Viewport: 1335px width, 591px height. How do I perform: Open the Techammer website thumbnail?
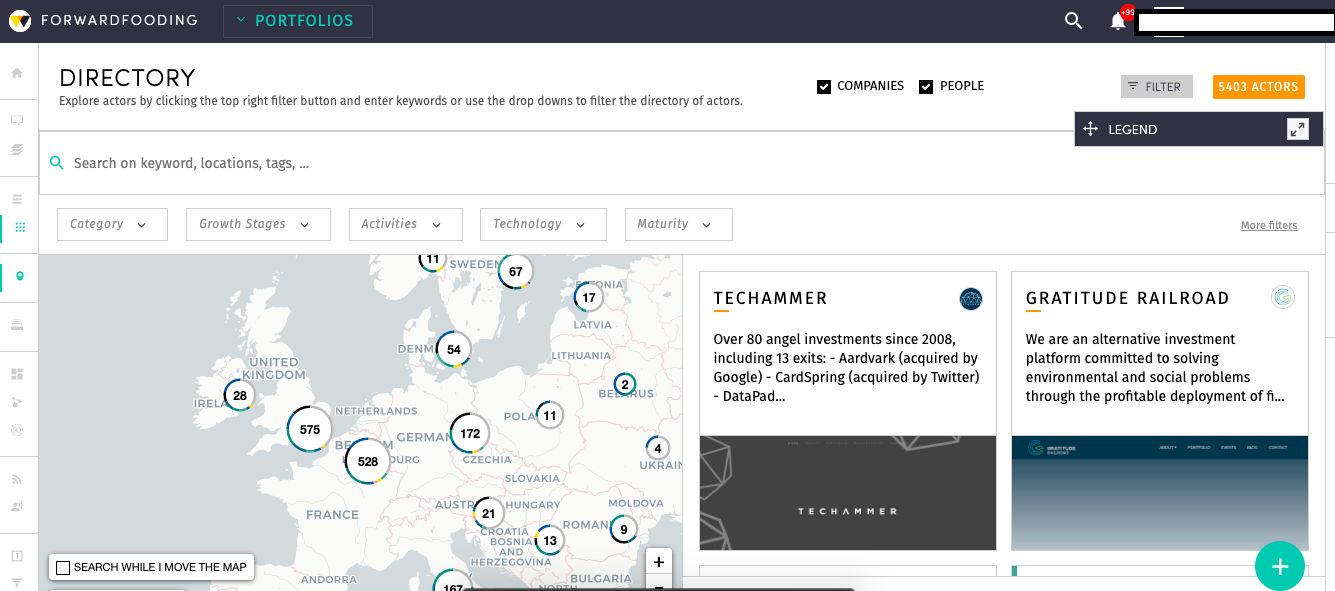point(848,493)
